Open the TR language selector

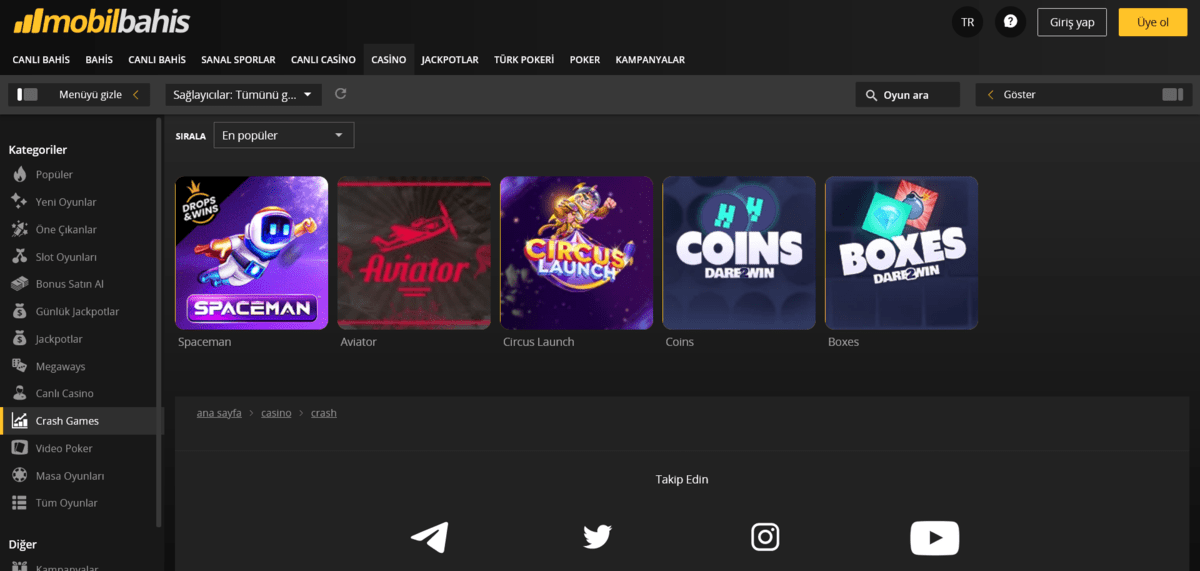pos(967,22)
